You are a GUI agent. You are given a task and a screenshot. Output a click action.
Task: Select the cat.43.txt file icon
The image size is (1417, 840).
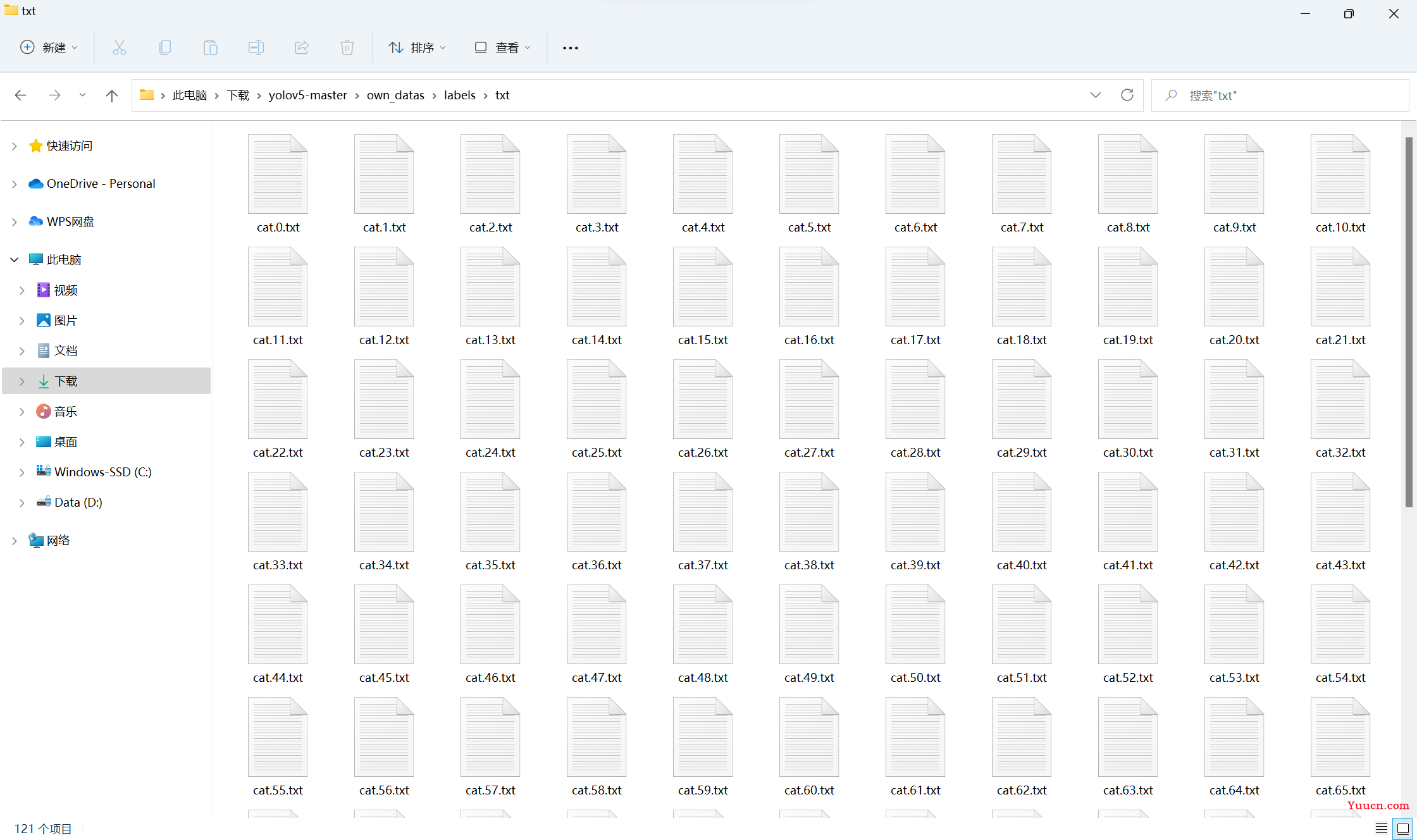[1340, 512]
